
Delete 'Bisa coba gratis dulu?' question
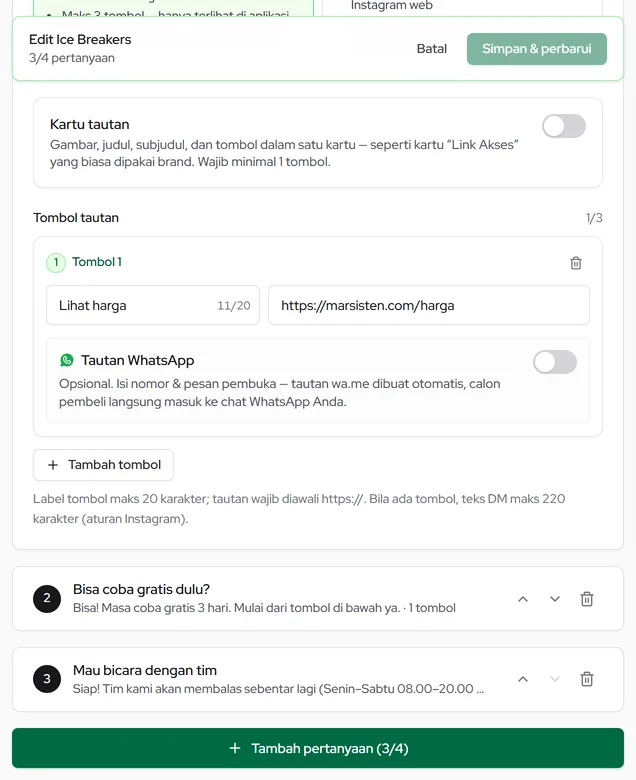587,598
